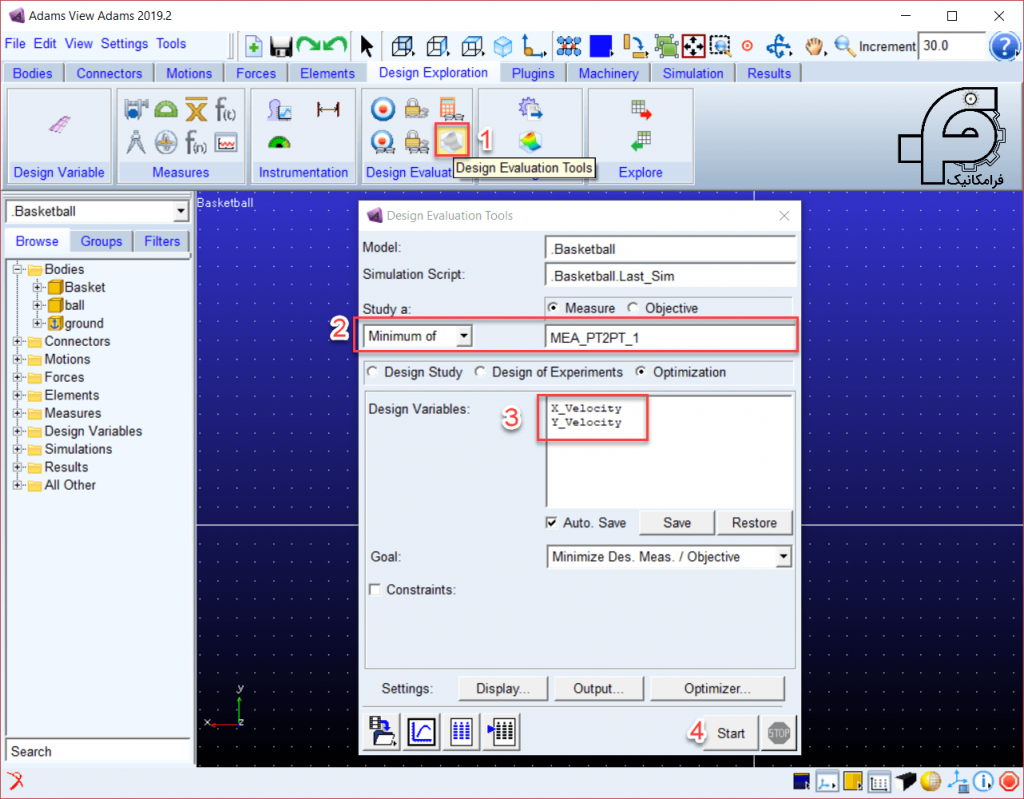
Task: Click the compass divider measure icon
Action: pyautogui.click(x=136, y=142)
